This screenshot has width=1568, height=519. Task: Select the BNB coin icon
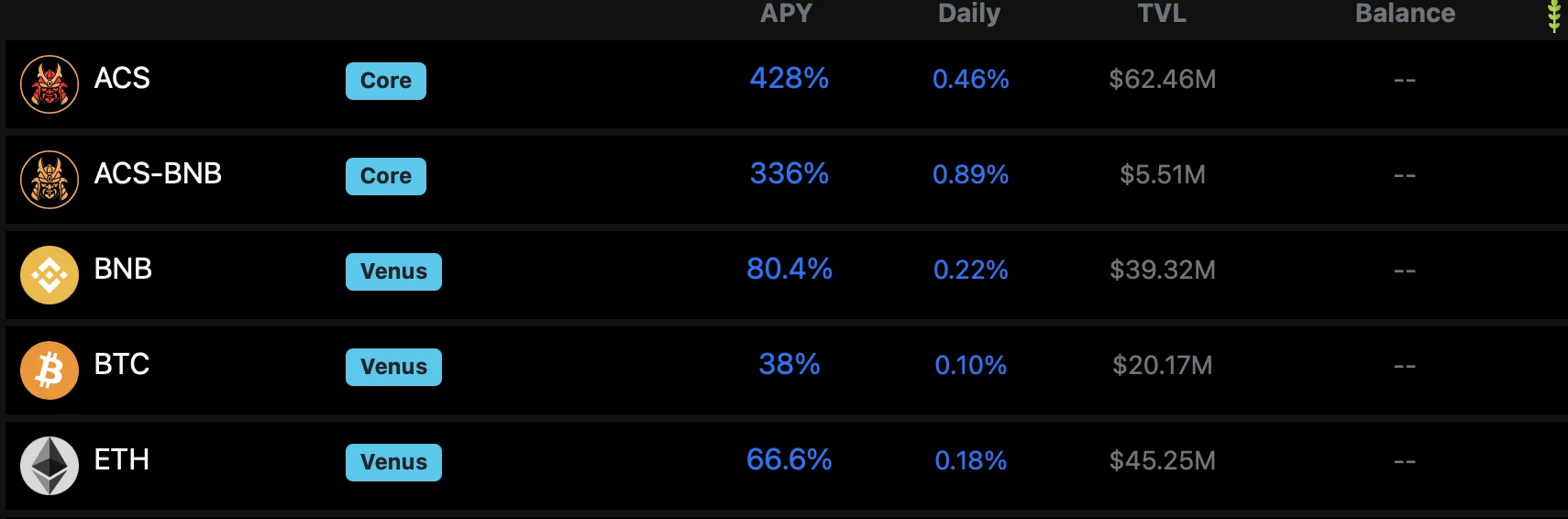click(50, 275)
